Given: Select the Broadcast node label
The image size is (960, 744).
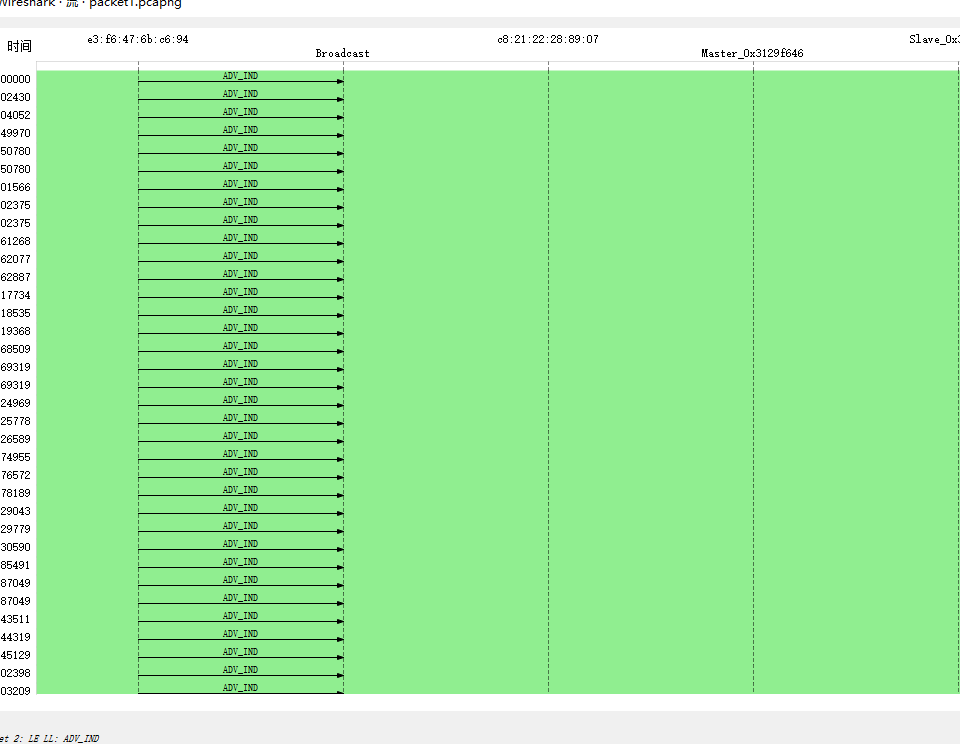Looking at the screenshot, I should coord(342,53).
